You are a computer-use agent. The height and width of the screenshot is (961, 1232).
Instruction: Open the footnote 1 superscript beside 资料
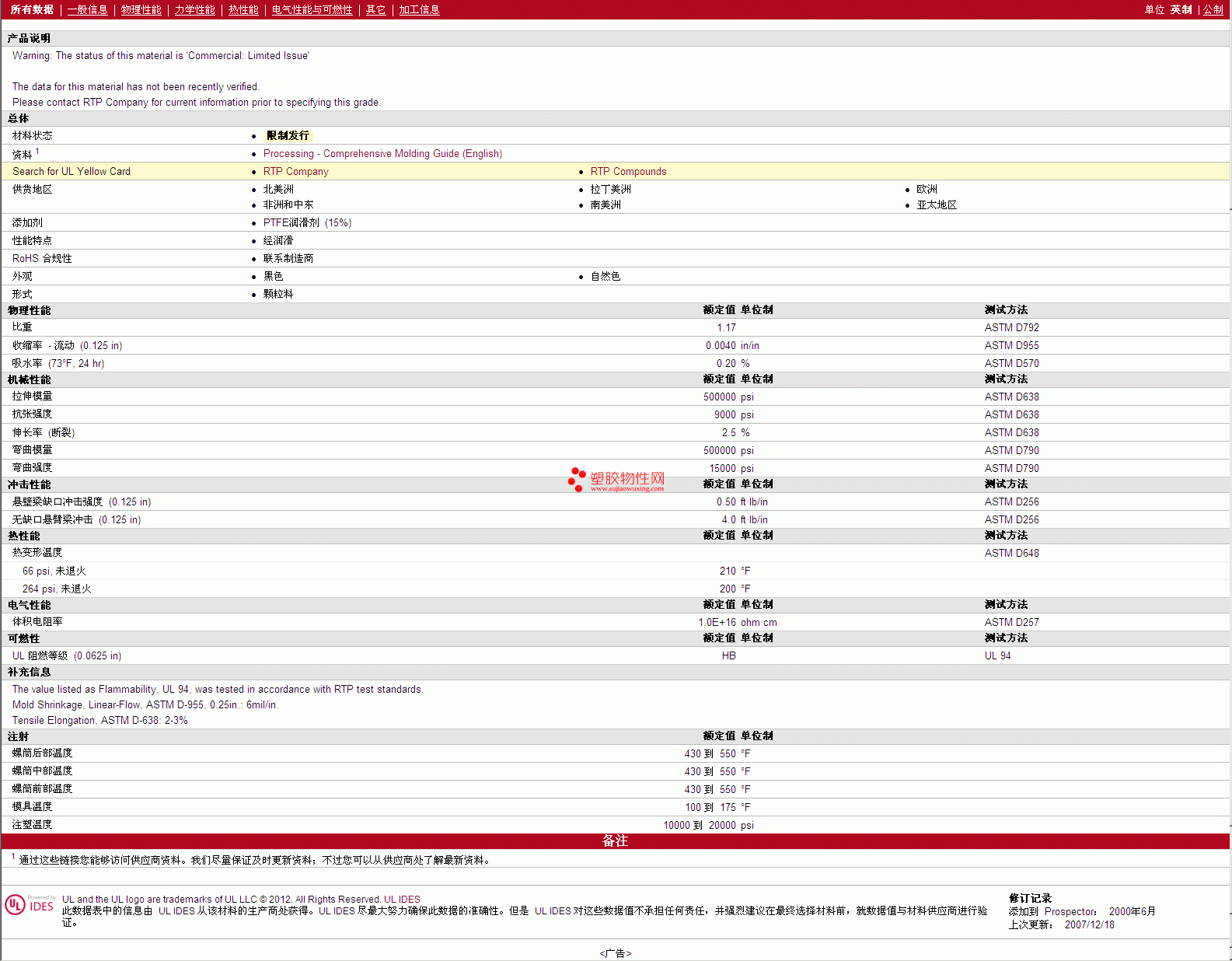[x=37, y=152]
